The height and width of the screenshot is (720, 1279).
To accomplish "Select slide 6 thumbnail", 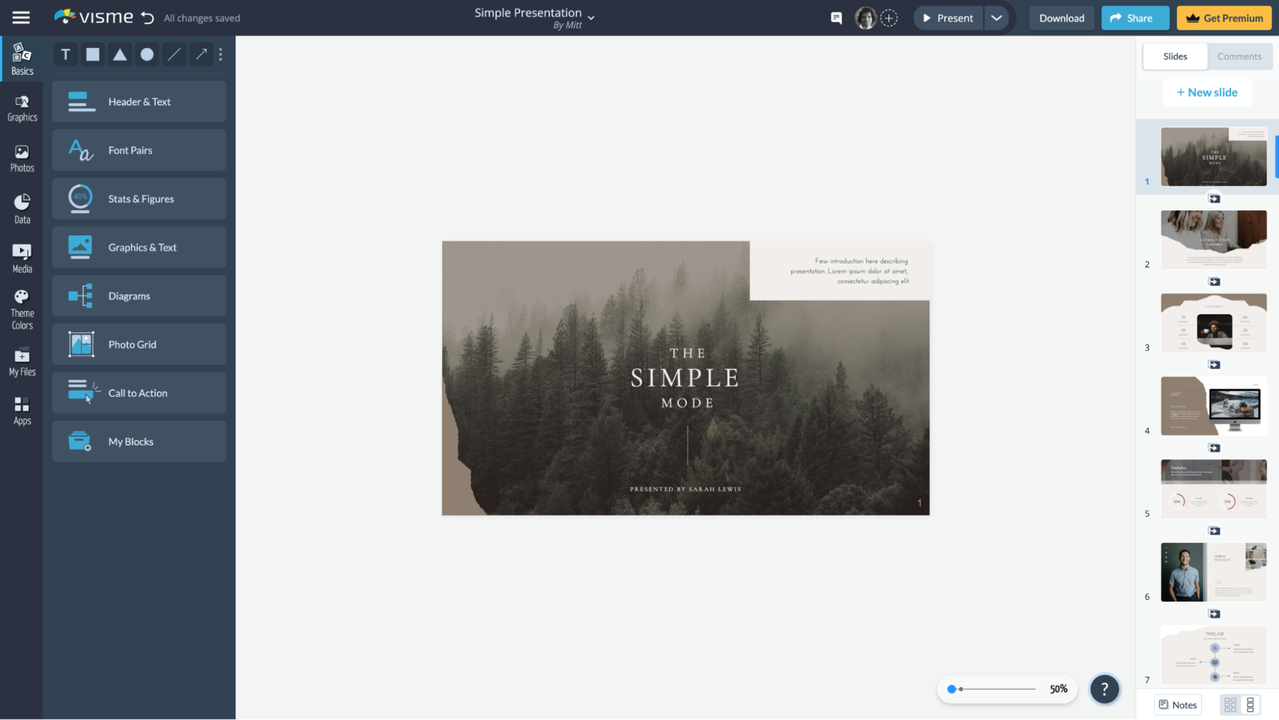I will click(1214, 571).
